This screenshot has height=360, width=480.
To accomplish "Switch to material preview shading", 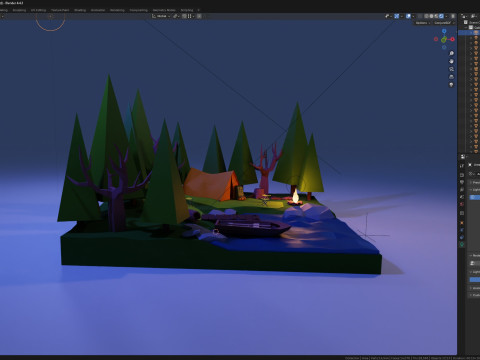I will pos(436,16).
